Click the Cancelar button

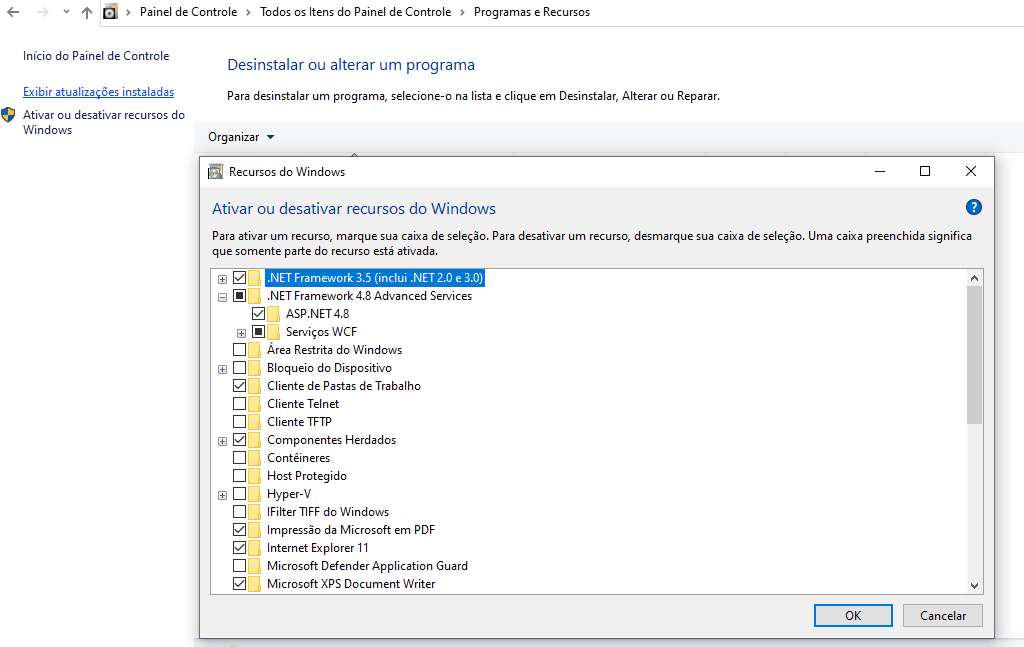click(942, 616)
